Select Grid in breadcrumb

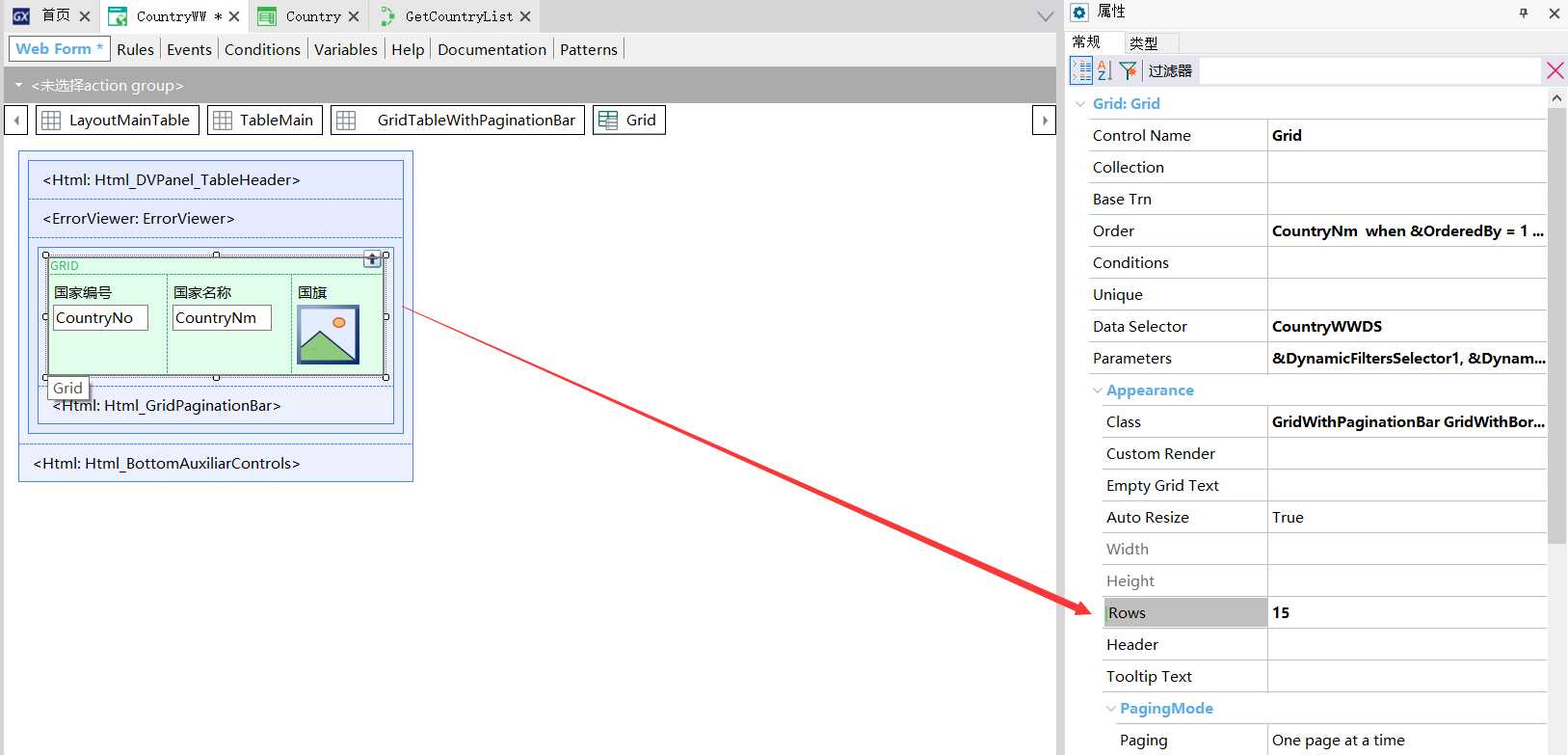click(629, 121)
